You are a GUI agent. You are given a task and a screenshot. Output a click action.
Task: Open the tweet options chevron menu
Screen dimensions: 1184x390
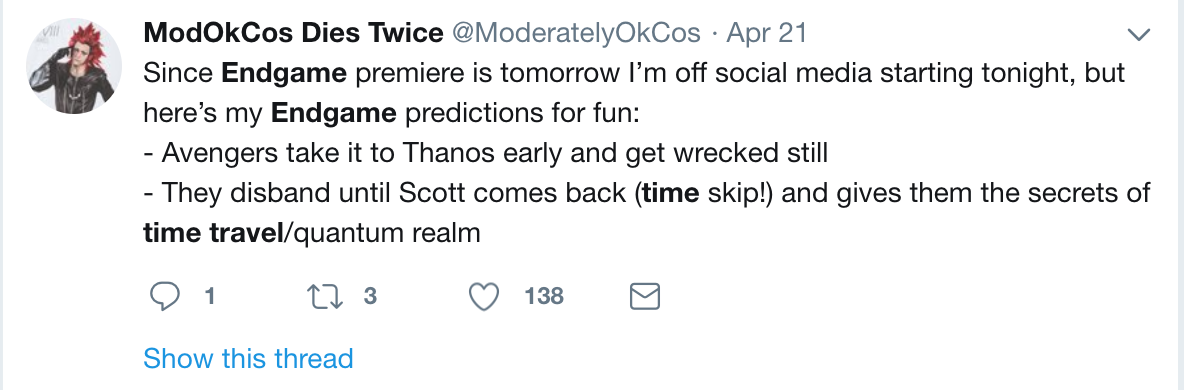[1137, 34]
